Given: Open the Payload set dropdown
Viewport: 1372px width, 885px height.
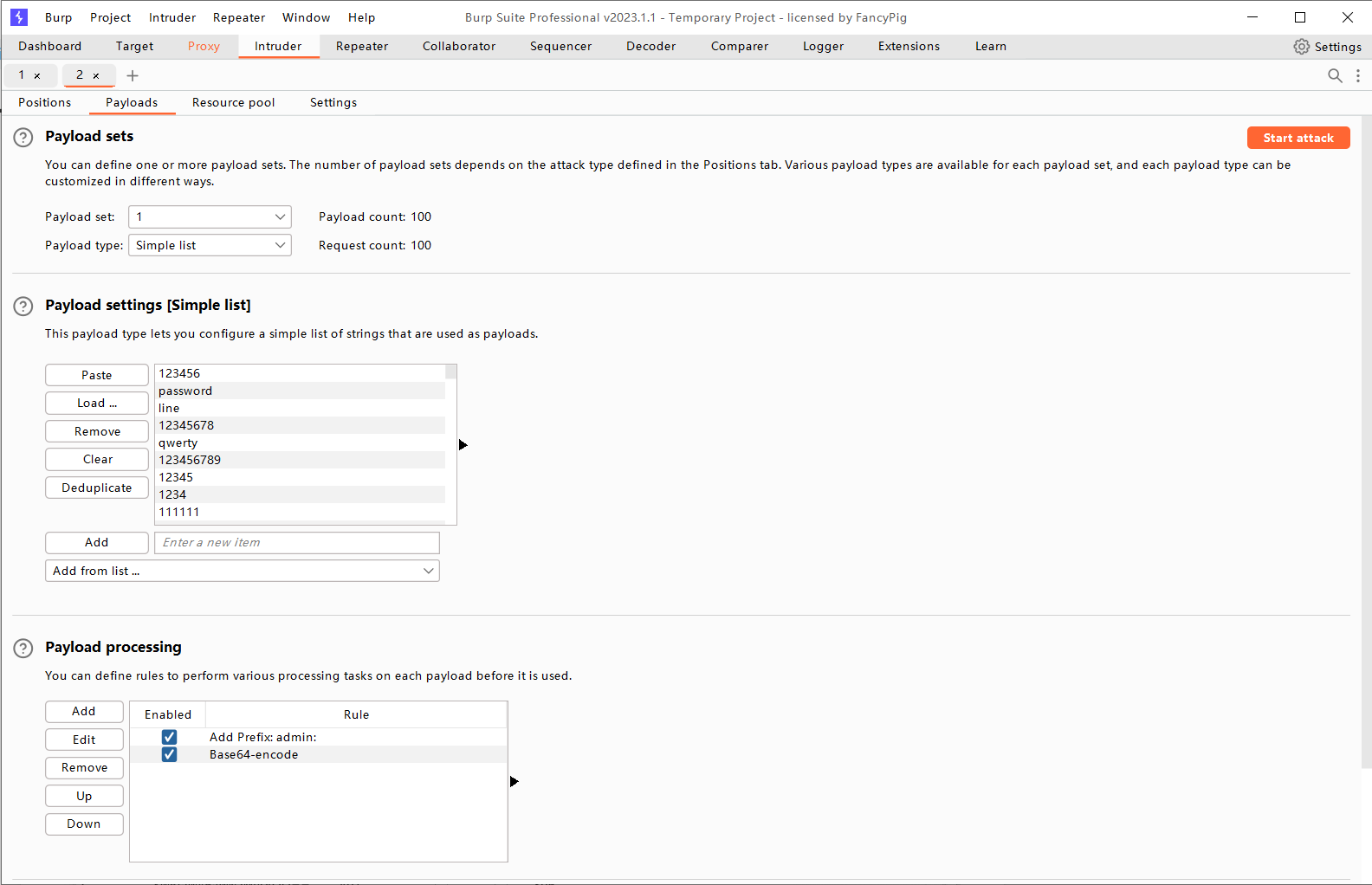Looking at the screenshot, I should tap(210, 216).
